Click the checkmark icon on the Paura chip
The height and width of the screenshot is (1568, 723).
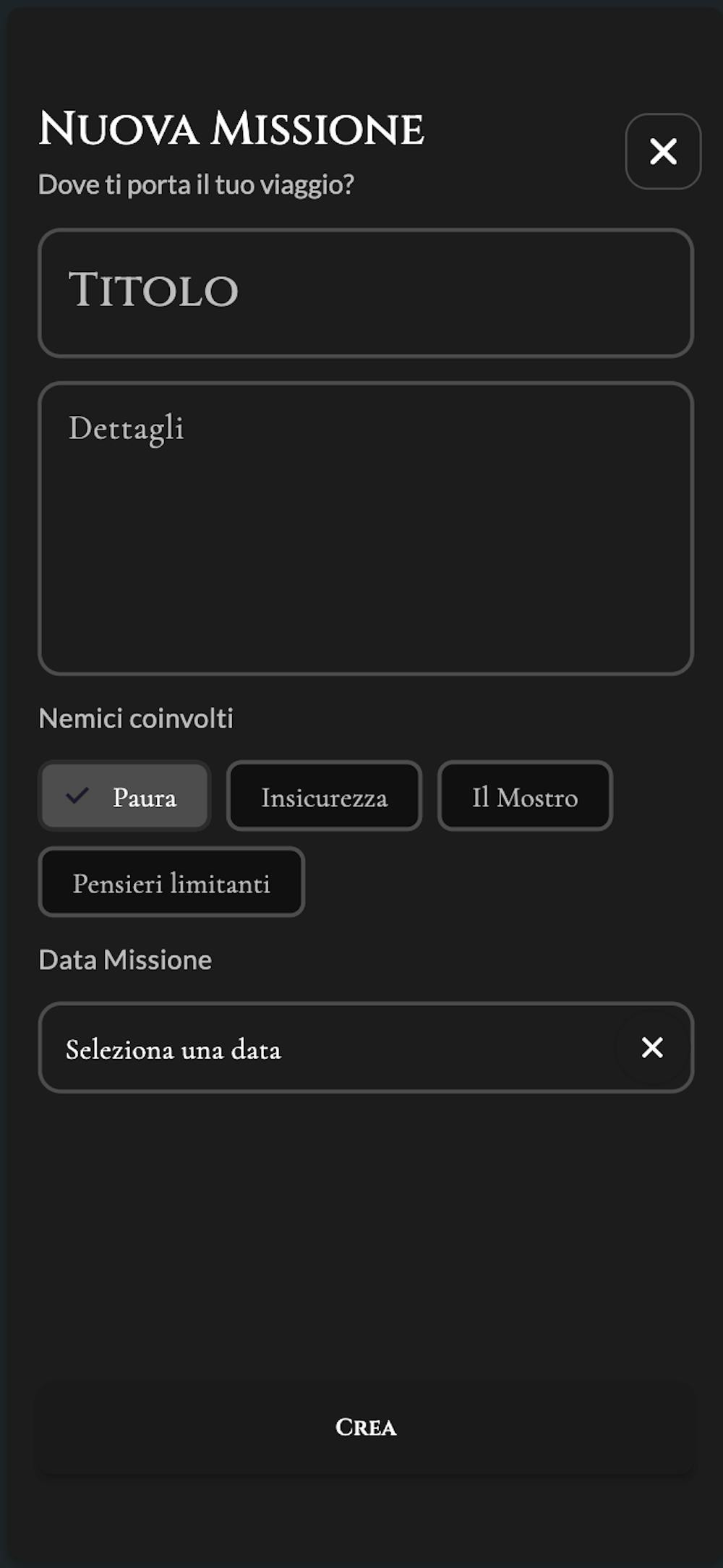pos(77,796)
